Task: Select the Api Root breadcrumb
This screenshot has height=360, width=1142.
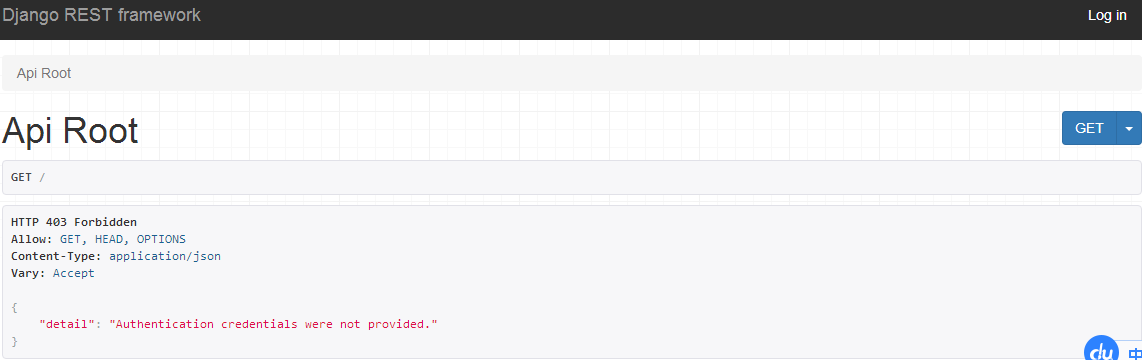Action: [x=44, y=74]
